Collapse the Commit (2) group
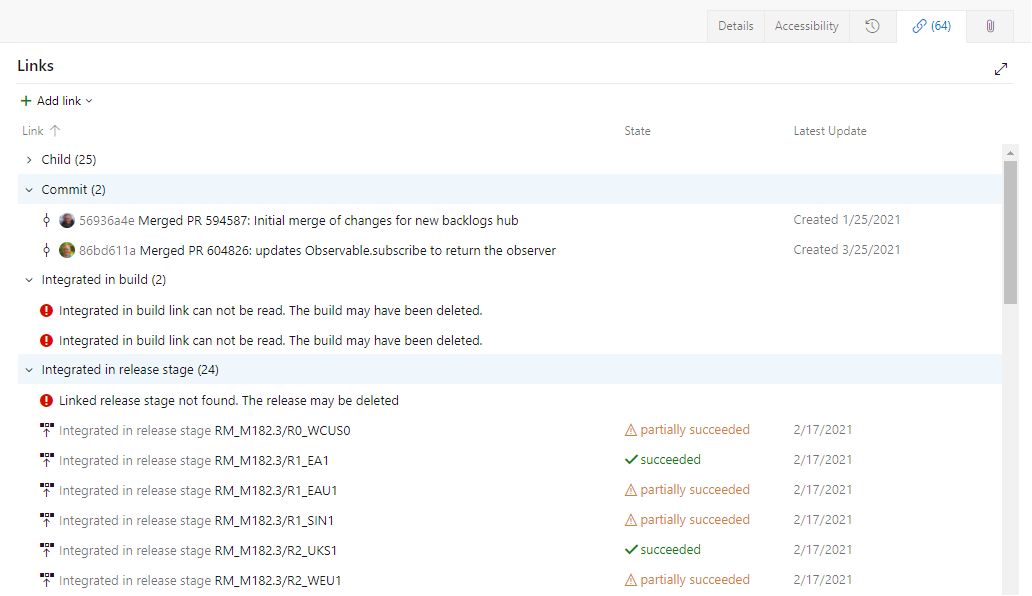The width and height of the screenshot is (1032, 596). tap(28, 189)
